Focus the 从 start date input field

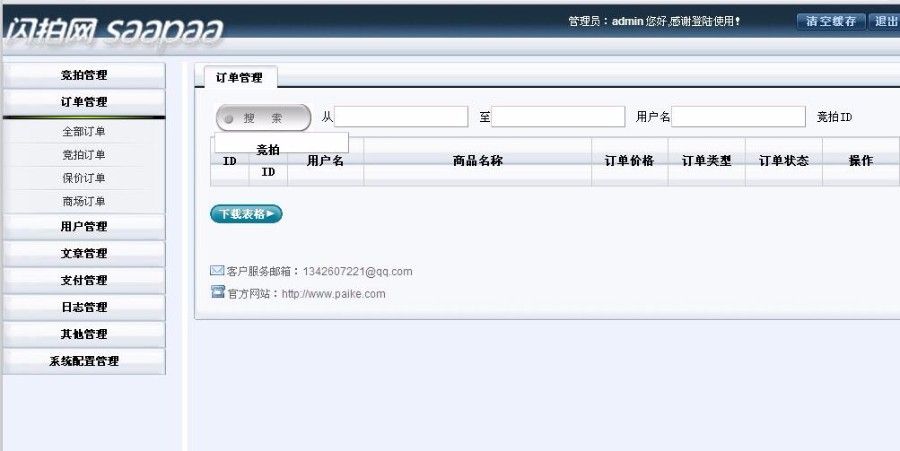(x=401, y=116)
